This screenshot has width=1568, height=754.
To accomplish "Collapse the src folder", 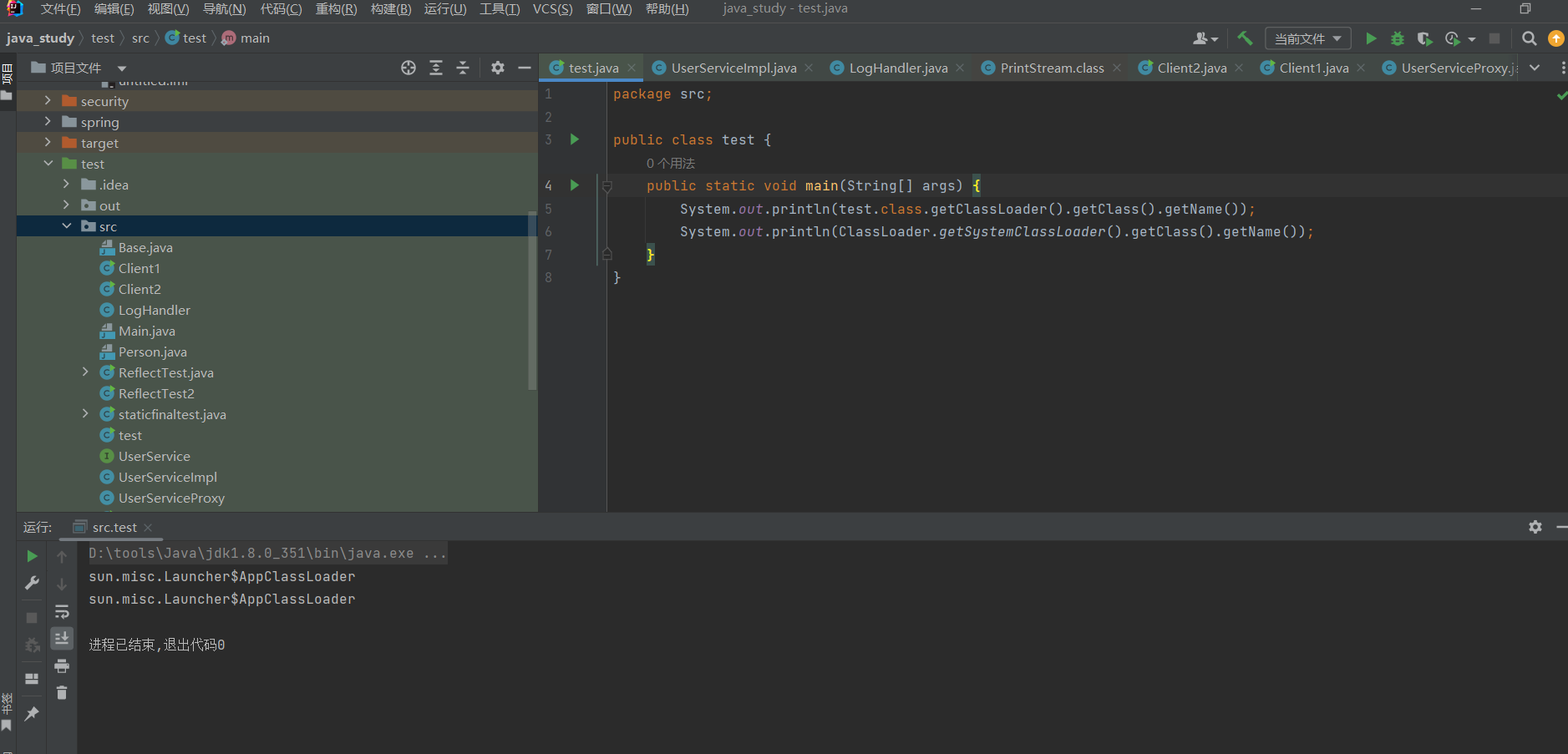I will point(66,225).
